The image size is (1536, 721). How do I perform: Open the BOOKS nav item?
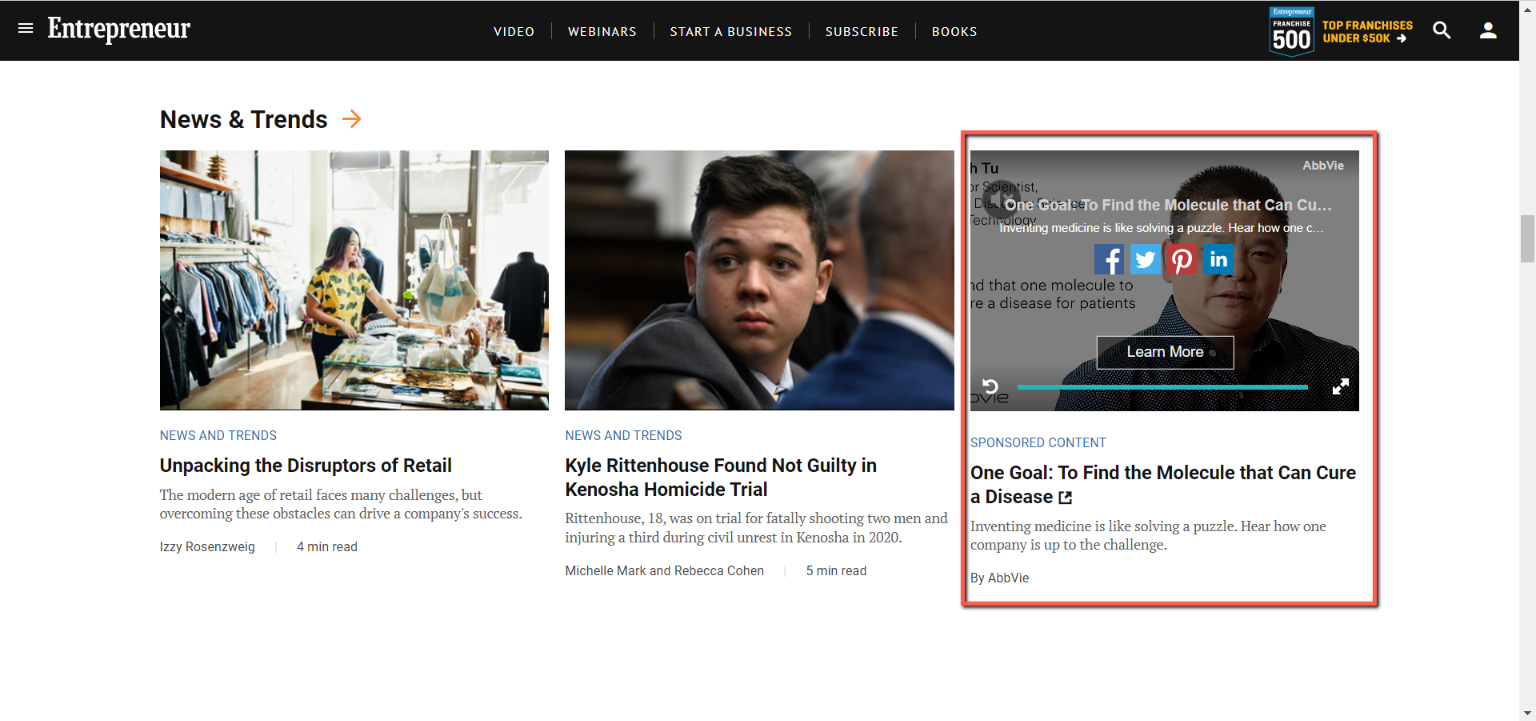pos(954,31)
